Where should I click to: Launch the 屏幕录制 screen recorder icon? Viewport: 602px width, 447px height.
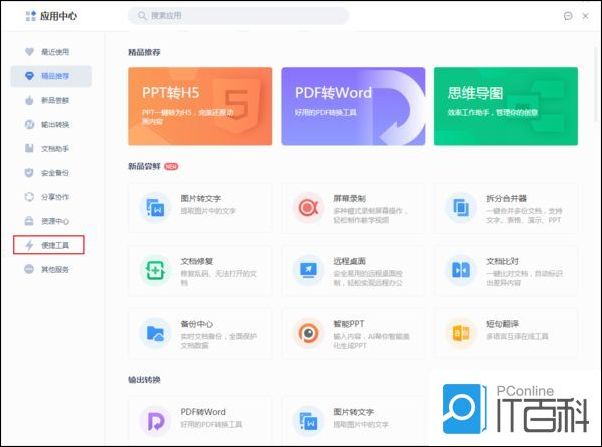pos(308,208)
